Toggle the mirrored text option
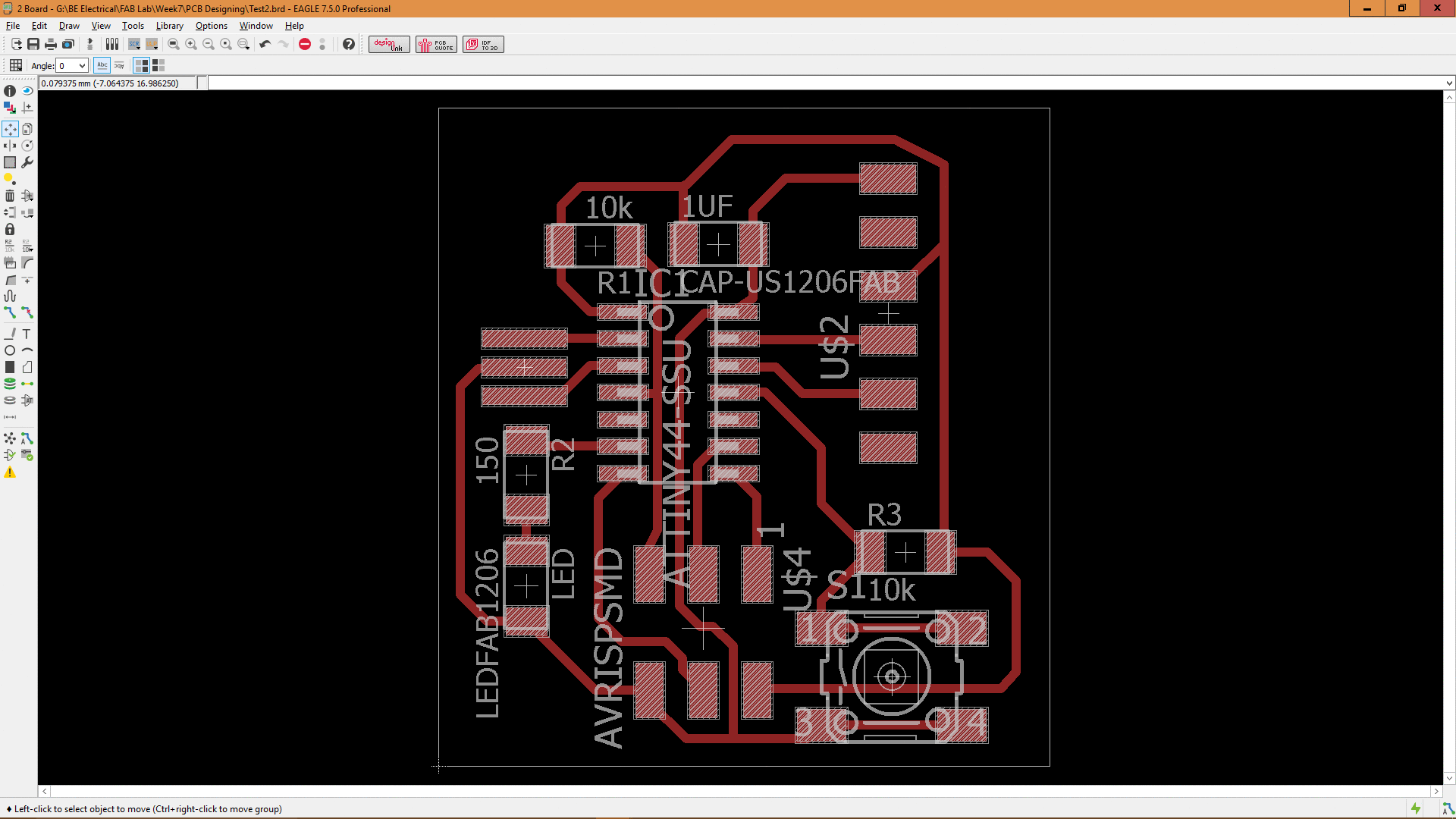The image size is (1456, 819). [120, 66]
